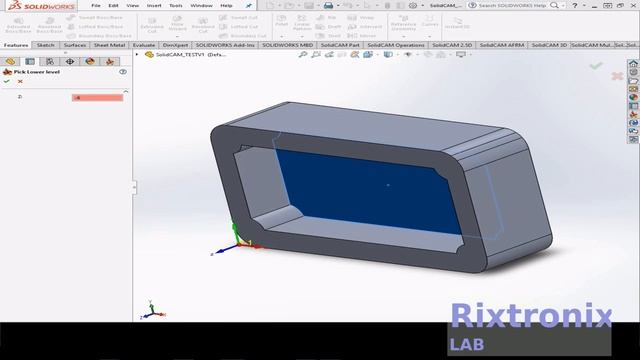Click the Search SOLIDWORKS Help field
This screenshot has width=640, height=360.
click(x=512, y=5)
